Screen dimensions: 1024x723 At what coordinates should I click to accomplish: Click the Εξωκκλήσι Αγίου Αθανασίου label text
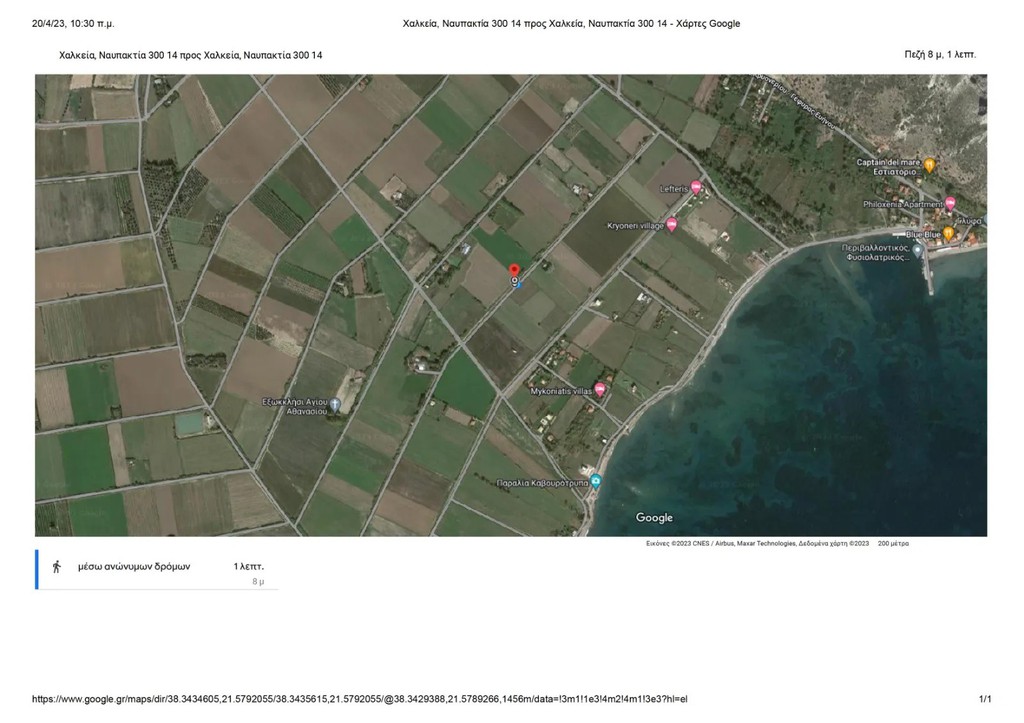(x=295, y=407)
